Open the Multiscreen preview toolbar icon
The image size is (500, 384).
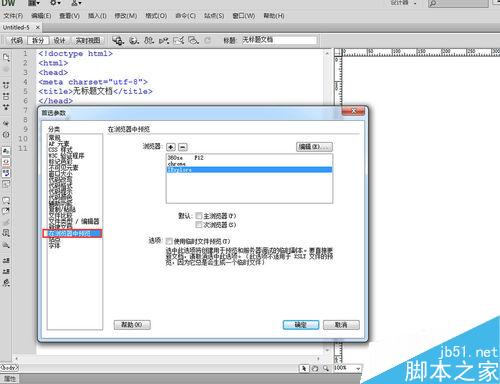tap(118, 41)
